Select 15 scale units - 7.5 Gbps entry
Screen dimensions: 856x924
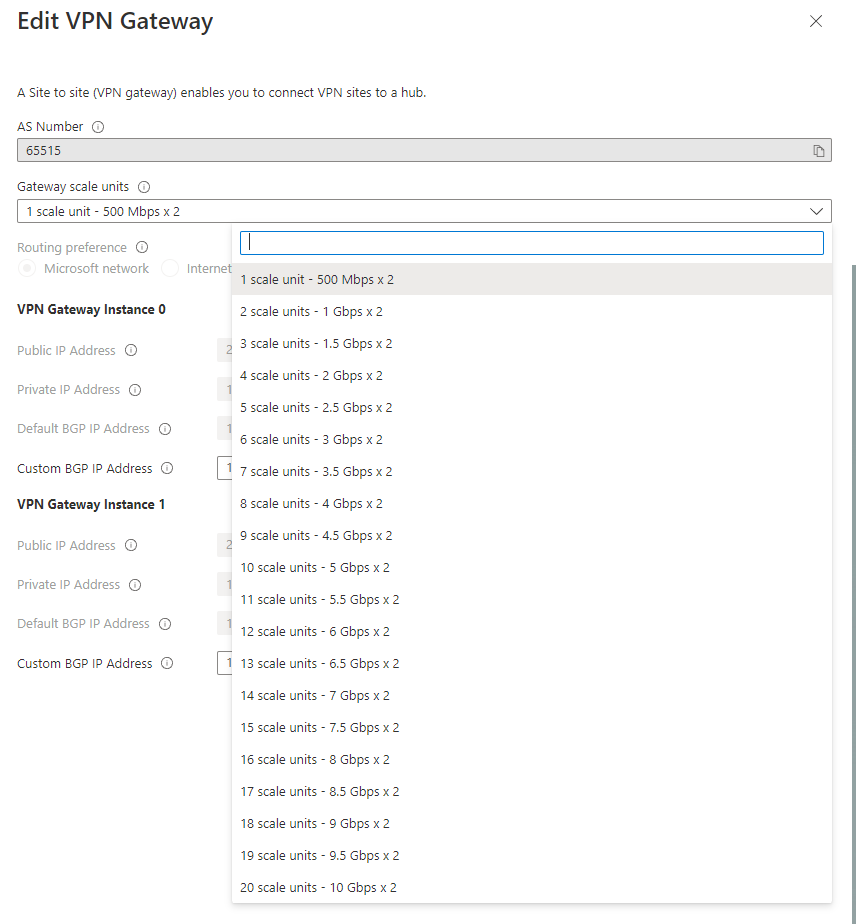pyautogui.click(x=532, y=728)
